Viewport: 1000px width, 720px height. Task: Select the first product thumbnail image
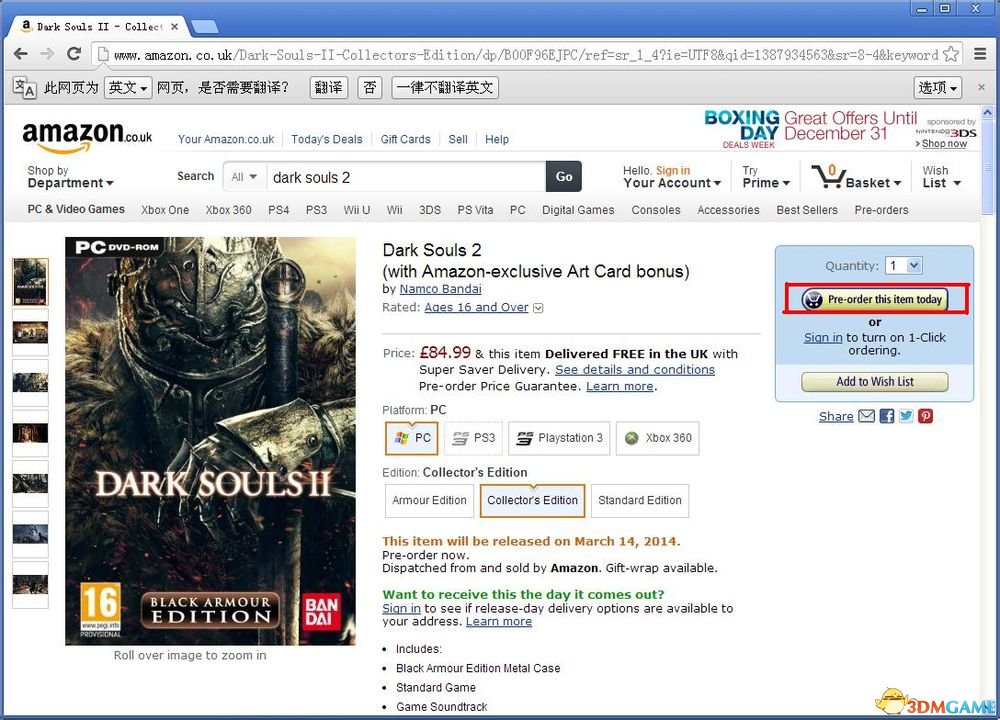(x=30, y=282)
